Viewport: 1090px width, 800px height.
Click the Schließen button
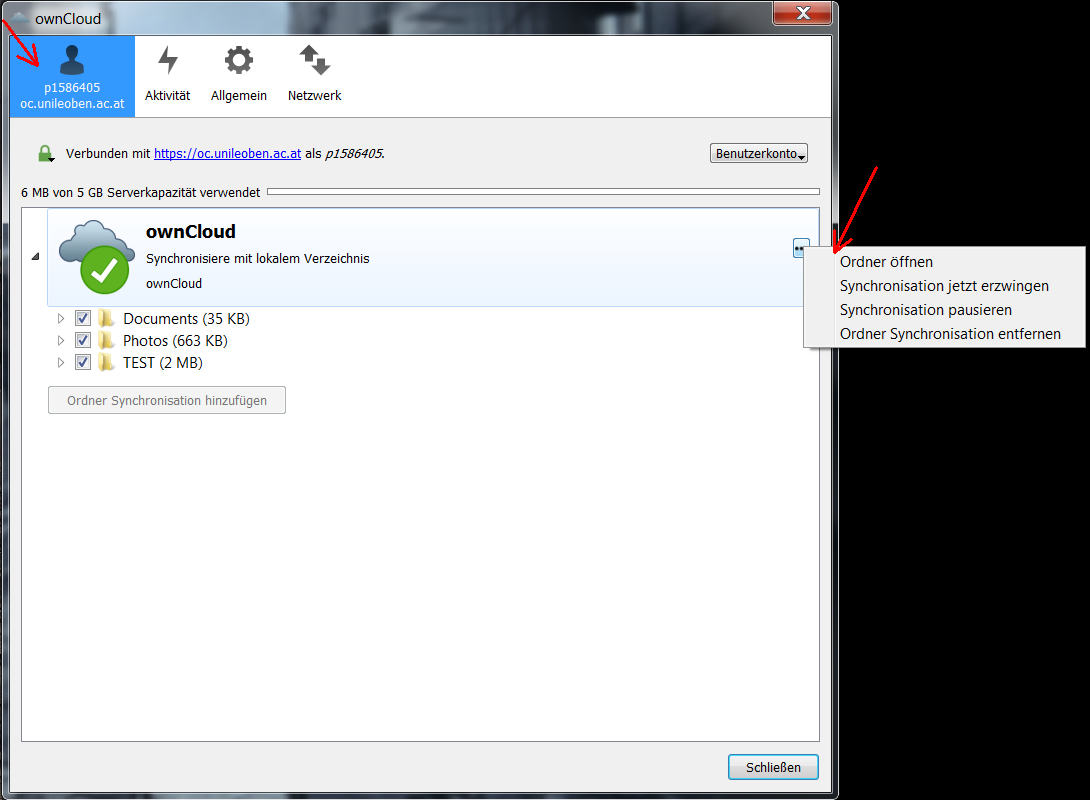point(773,767)
